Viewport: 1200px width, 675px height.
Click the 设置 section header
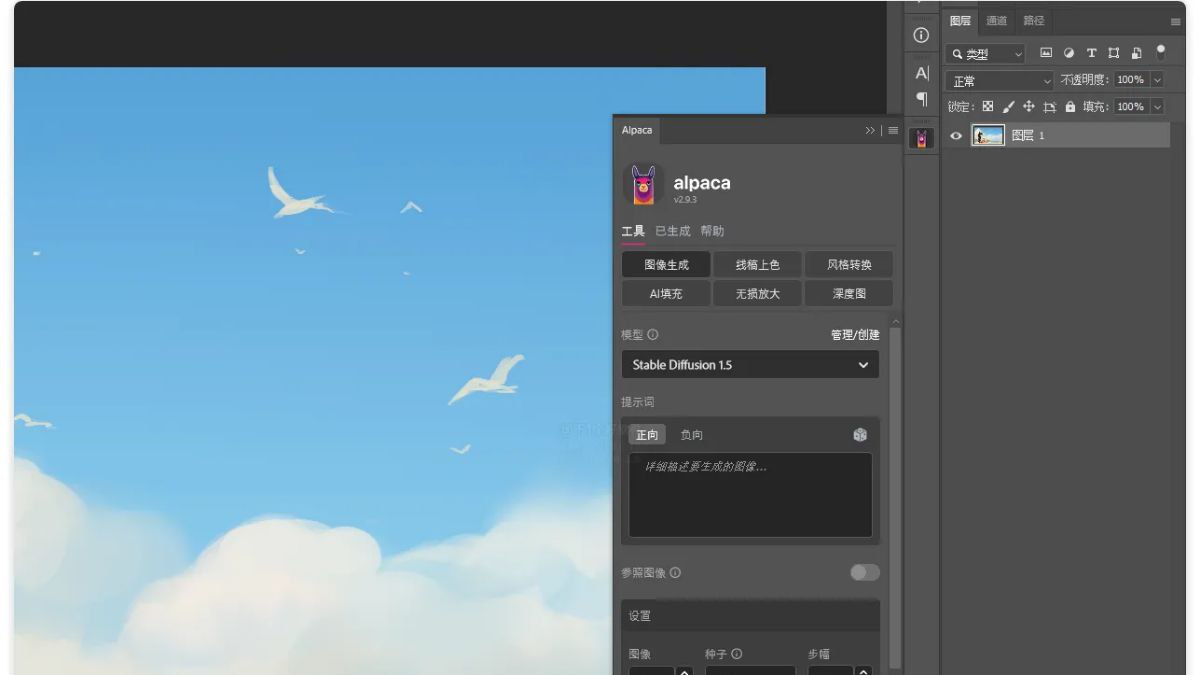click(x=750, y=615)
